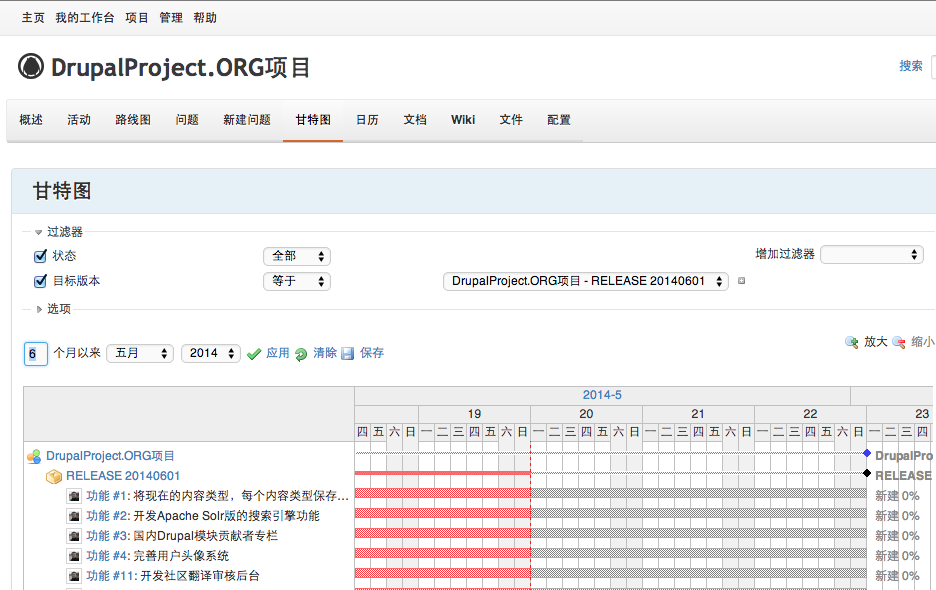This screenshot has height=590, width=936.
Task: Click the 应用 link
Action: pyautogui.click(x=278, y=353)
